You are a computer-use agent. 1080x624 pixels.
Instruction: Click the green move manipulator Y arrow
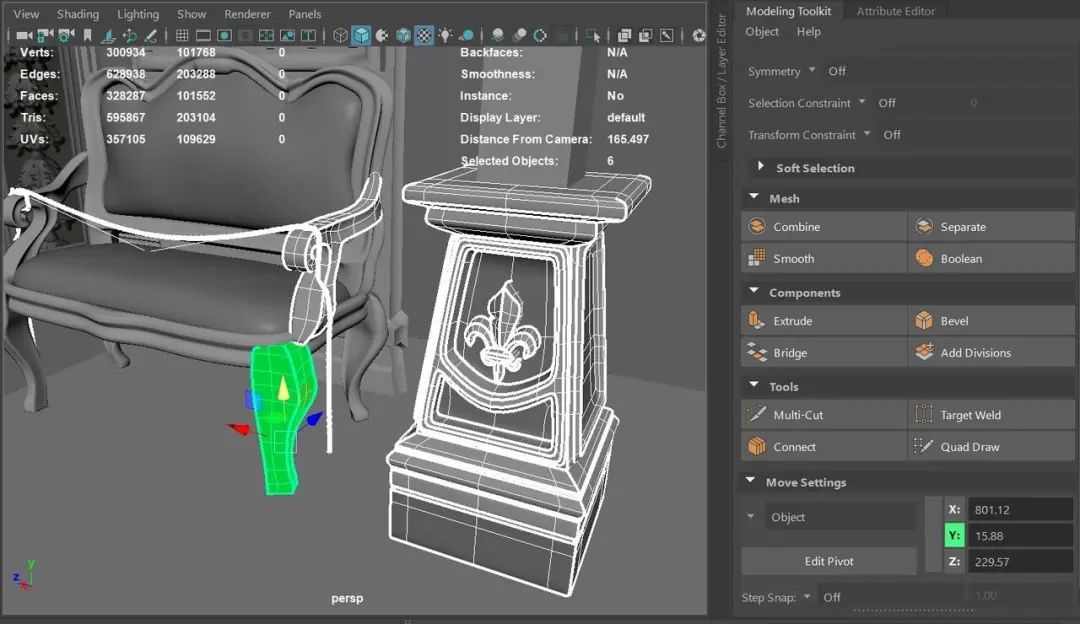(283, 389)
